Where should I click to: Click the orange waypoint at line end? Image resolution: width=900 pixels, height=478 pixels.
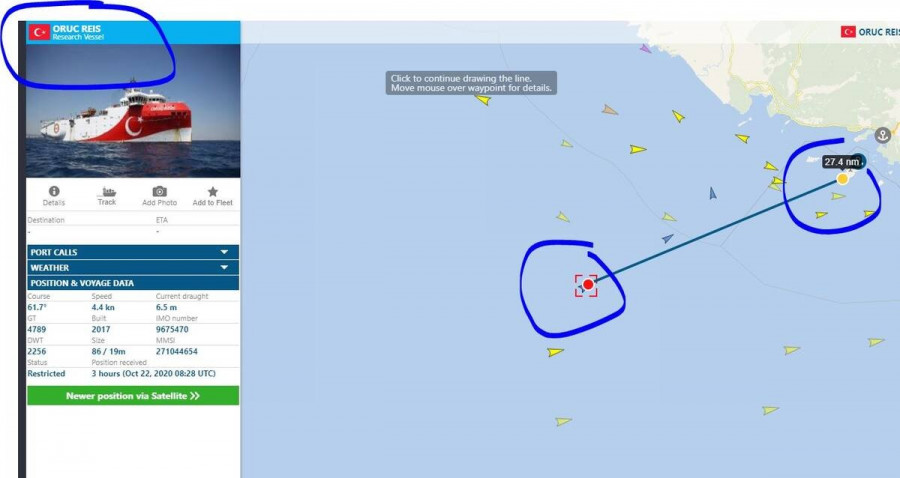(843, 179)
